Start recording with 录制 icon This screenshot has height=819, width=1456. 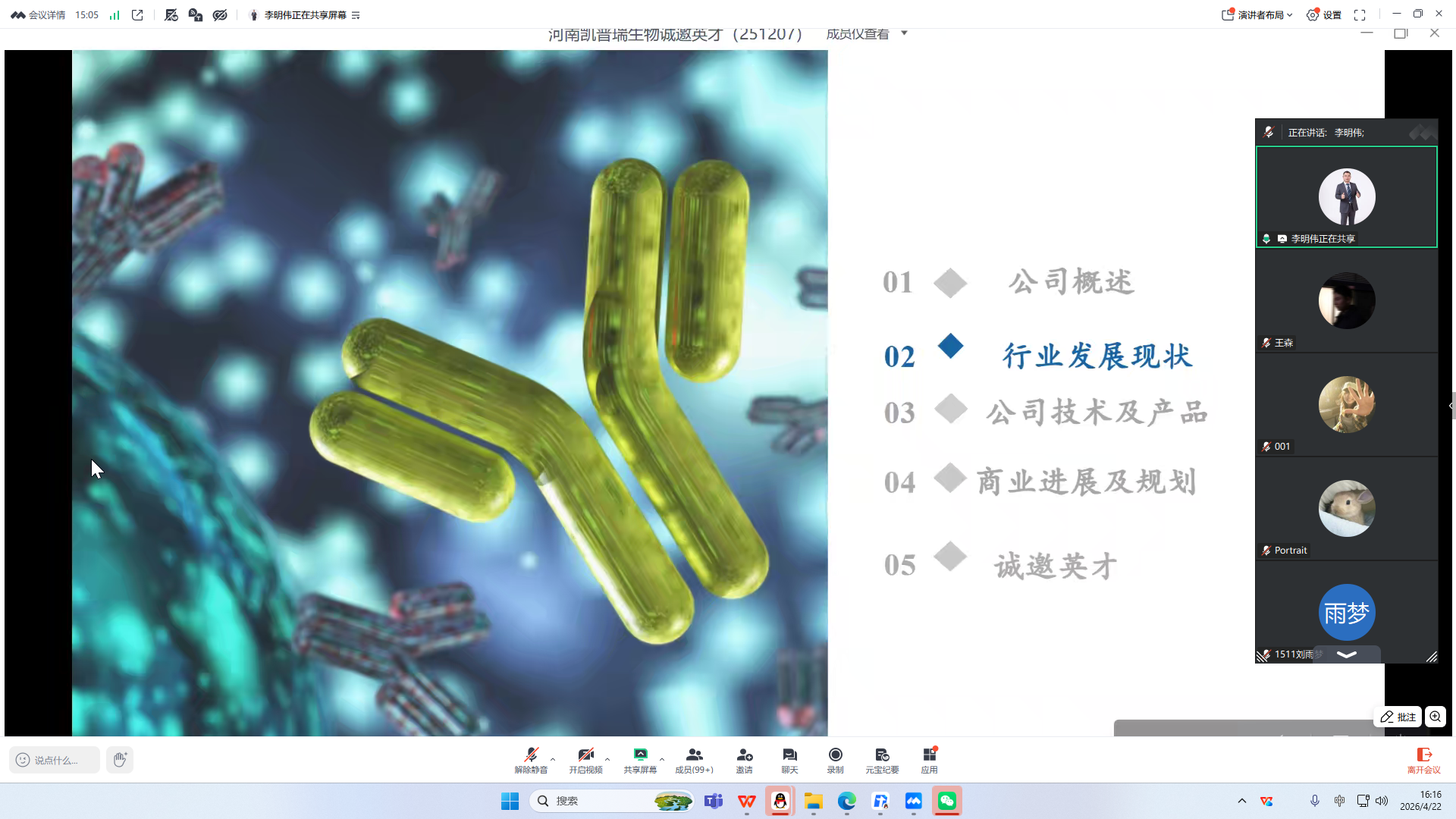835,759
